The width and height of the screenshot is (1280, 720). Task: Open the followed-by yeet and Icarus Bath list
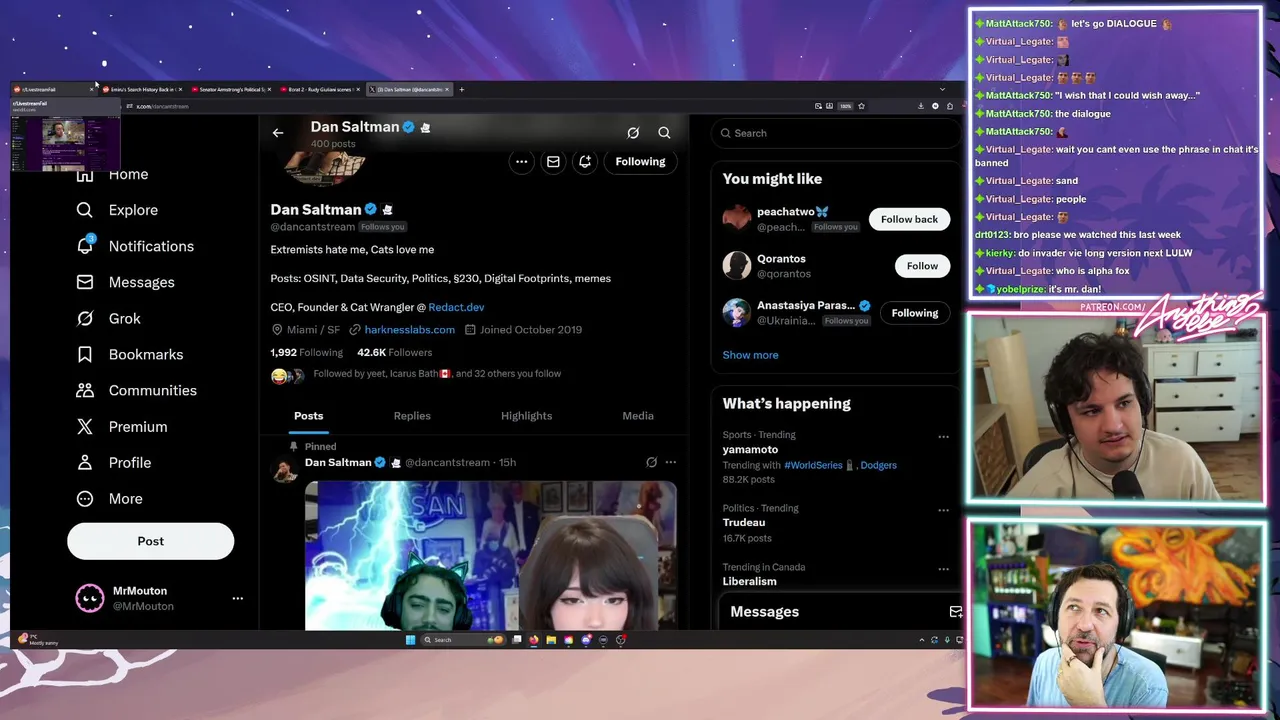point(437,374)
